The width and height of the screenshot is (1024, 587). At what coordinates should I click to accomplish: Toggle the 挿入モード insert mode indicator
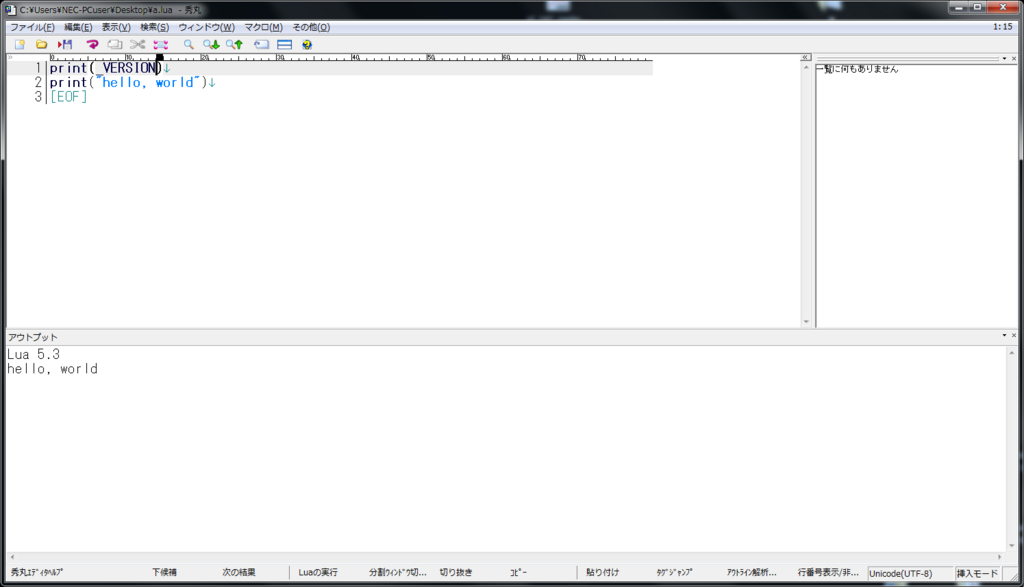[x=978, y=573]
